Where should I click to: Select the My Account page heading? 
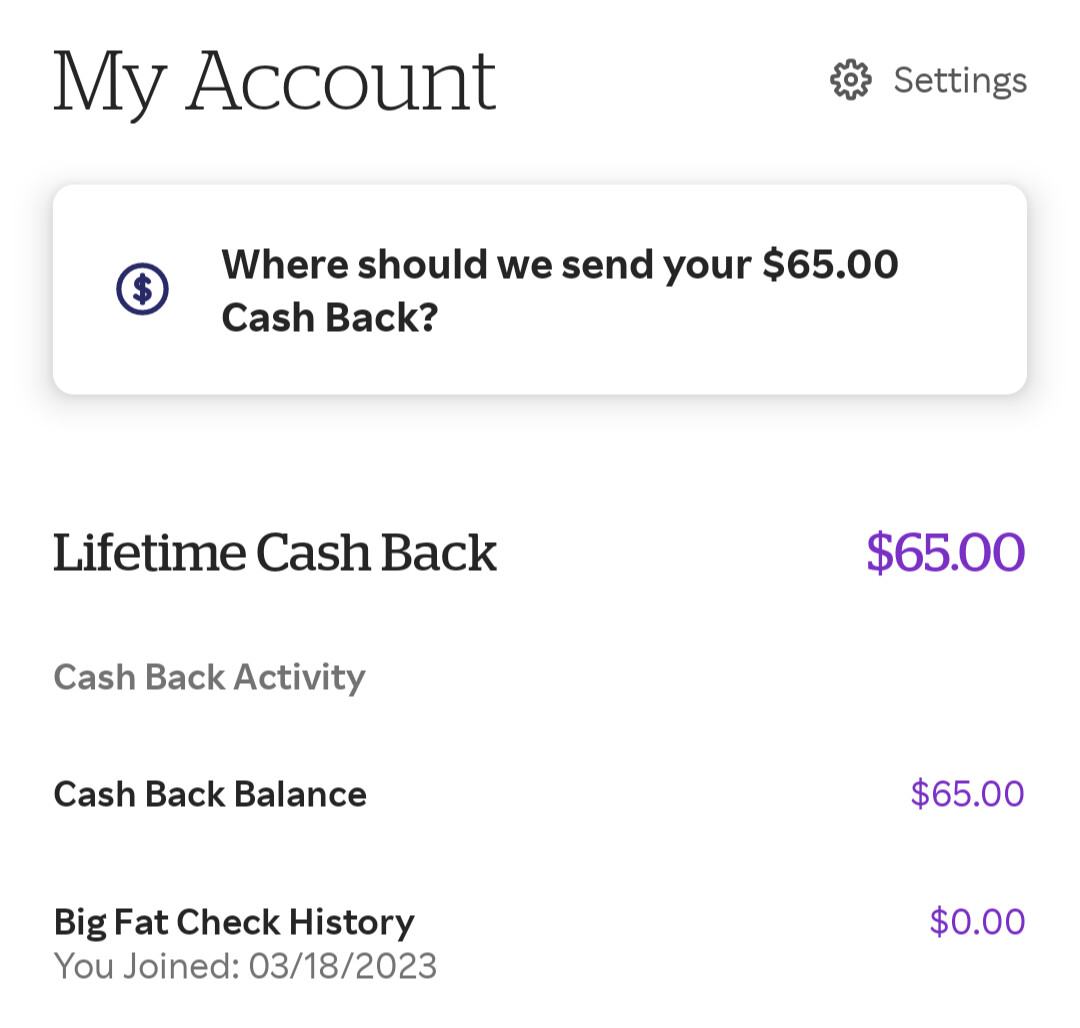click(274, 82)
